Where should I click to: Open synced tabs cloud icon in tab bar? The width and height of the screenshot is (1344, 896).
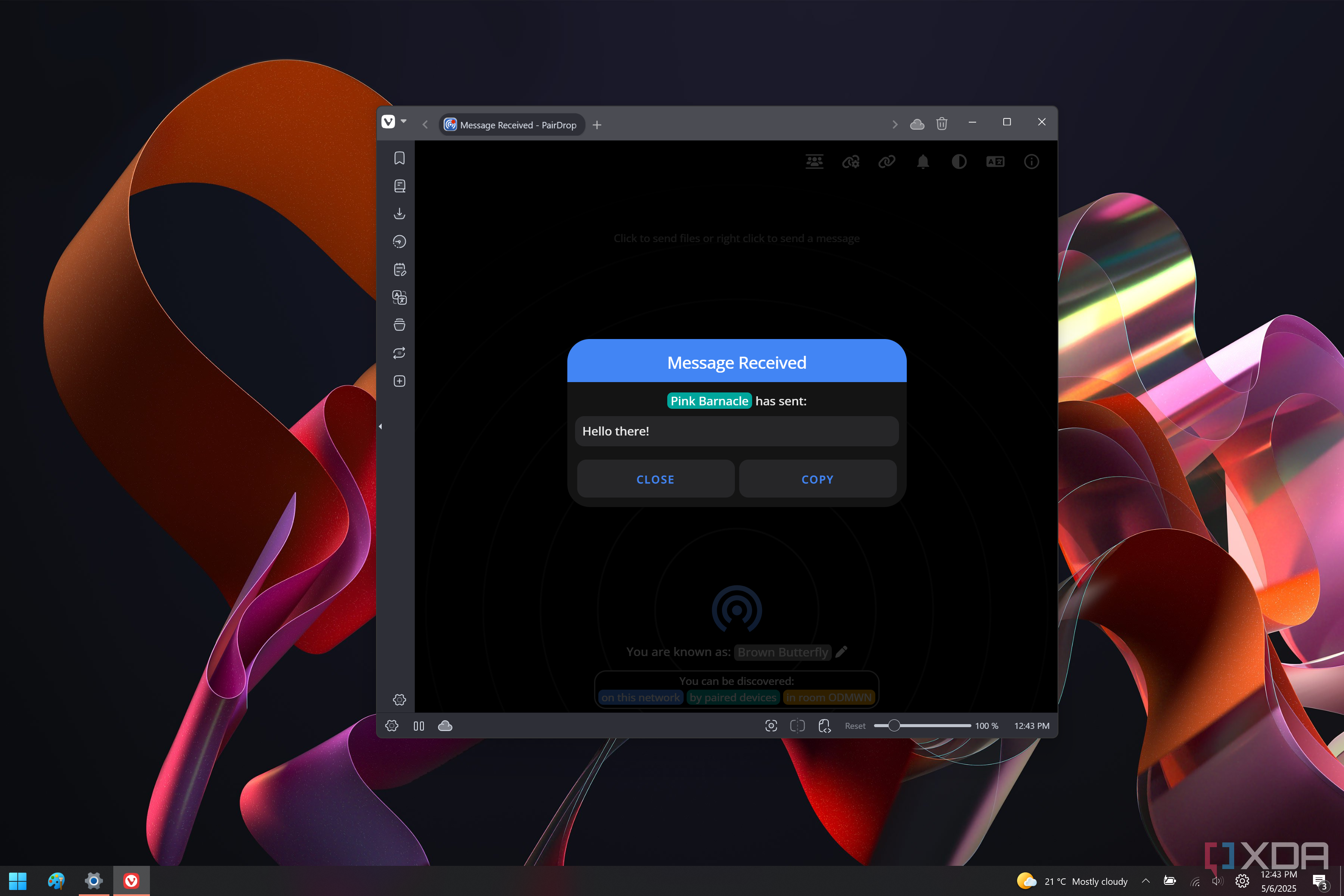[x=917, y=124]
